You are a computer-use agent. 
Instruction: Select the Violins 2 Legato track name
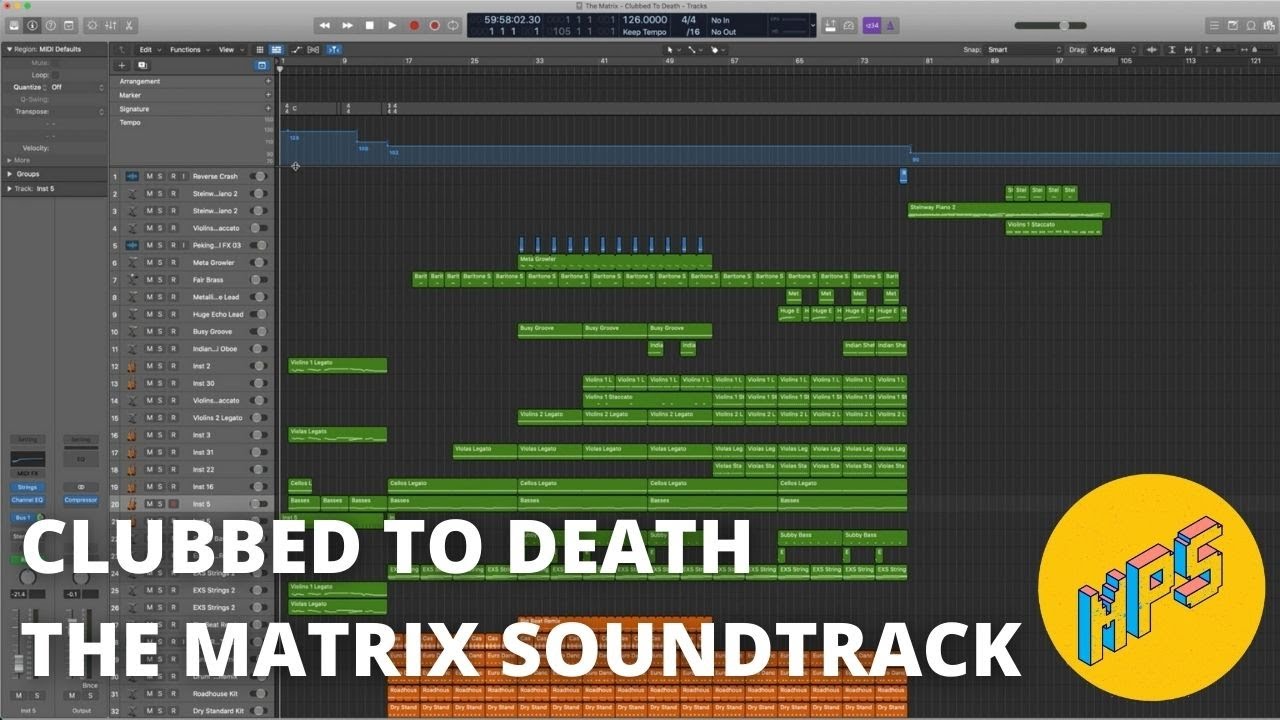pos(217,418)
